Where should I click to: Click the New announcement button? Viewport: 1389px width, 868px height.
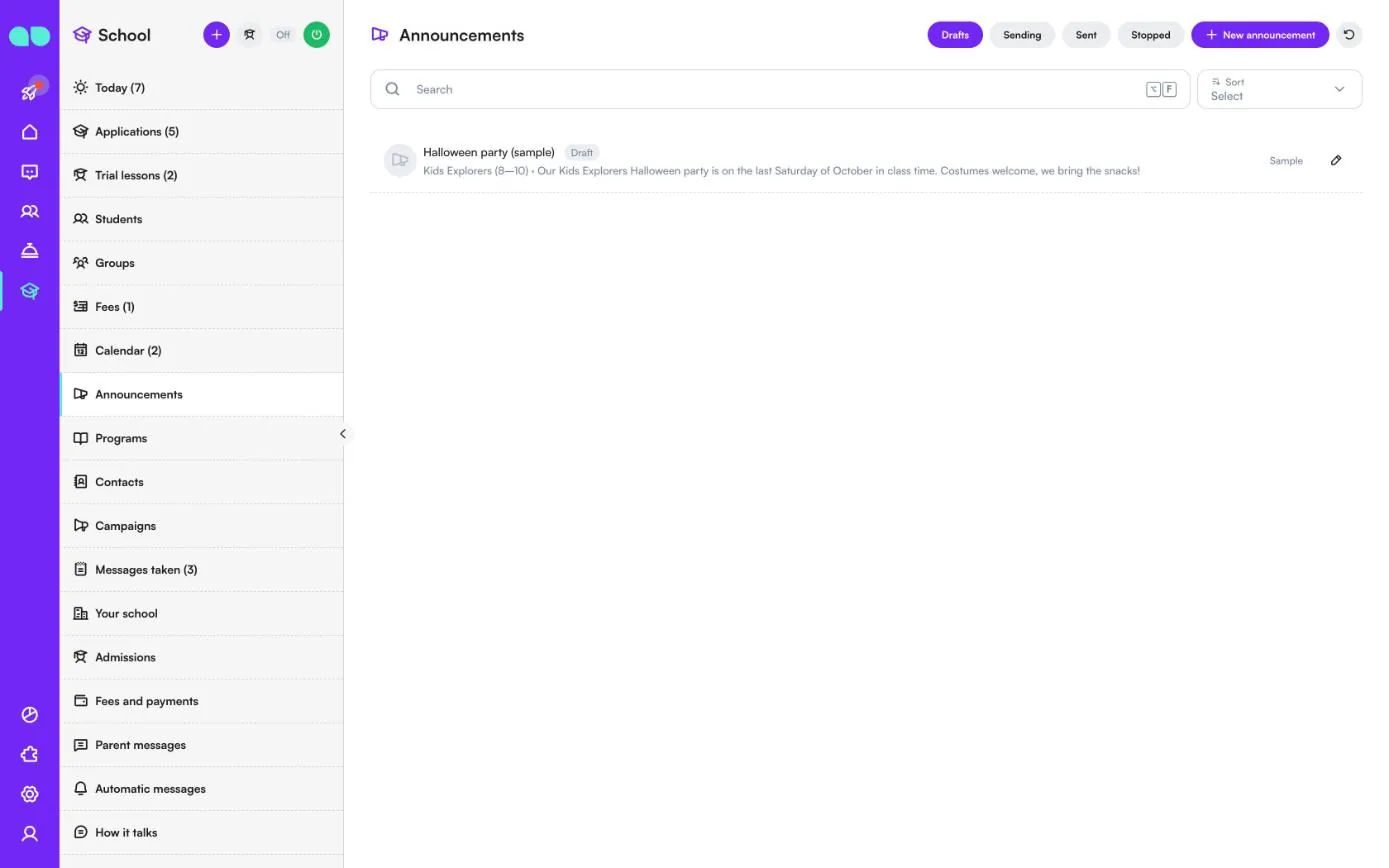pyautogui.click(x=1260, y=35)
